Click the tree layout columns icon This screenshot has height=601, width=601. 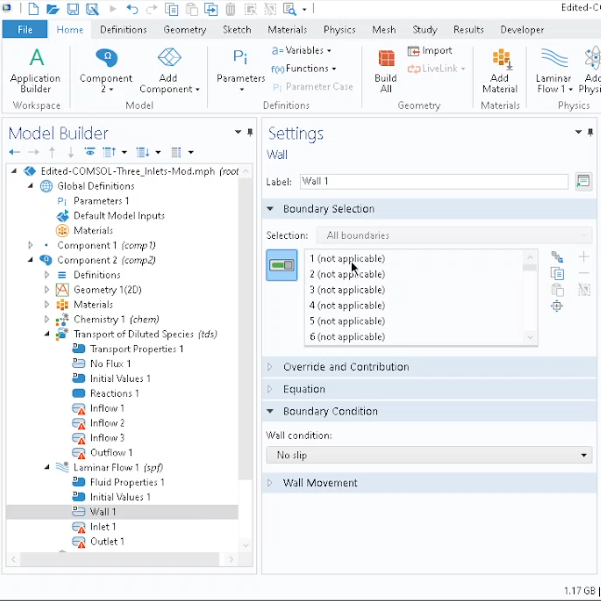coord(176,152)
